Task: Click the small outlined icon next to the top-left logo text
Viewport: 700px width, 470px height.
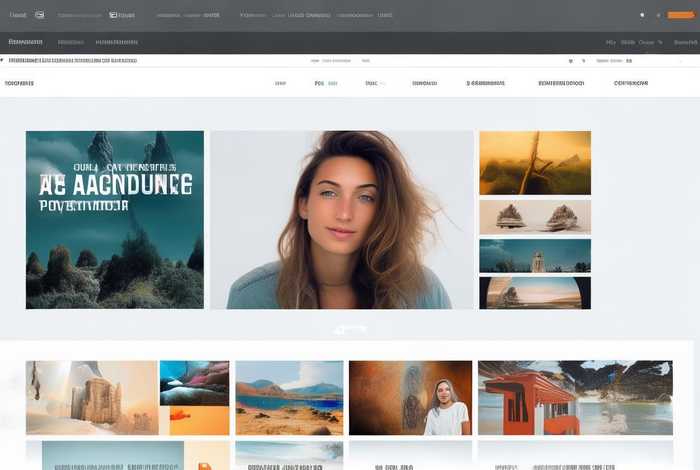Action: [39, 16]
